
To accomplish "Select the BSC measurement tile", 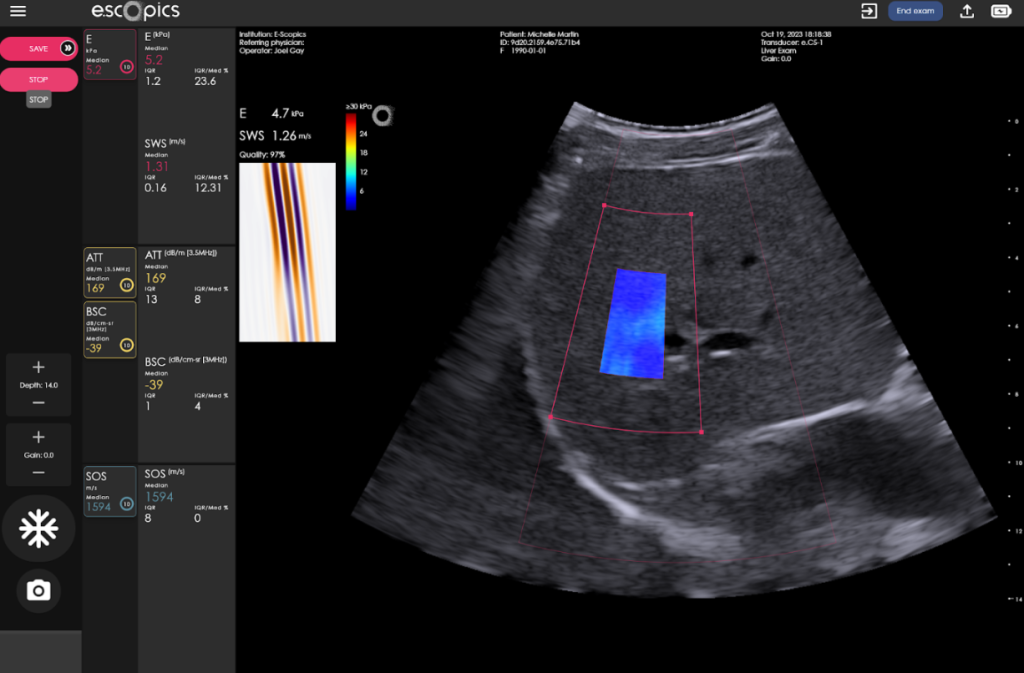I will coord(109,330).
